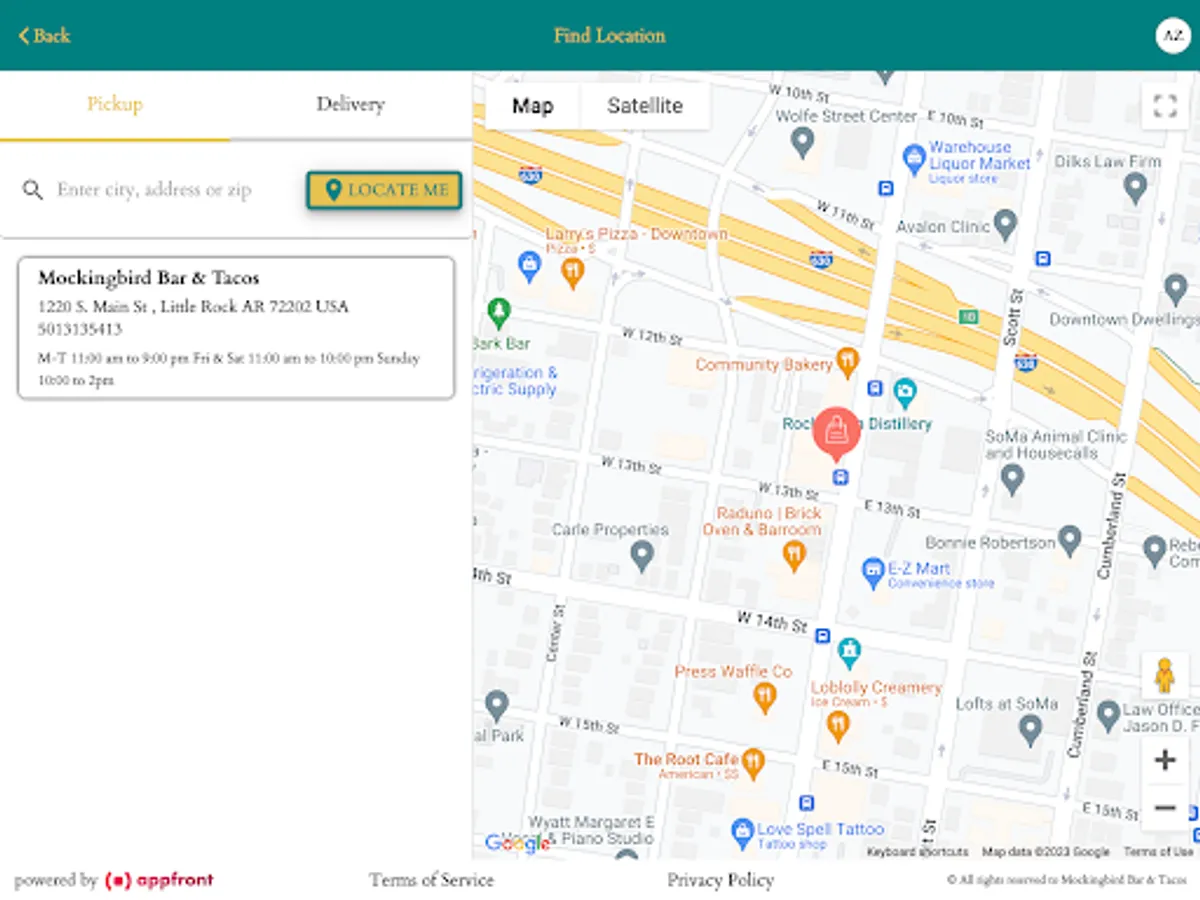Viewport: 1200px width, 900px height.
Task: Click the SoMa Animal Clinic map pin
Action: tap(1012, 479)
